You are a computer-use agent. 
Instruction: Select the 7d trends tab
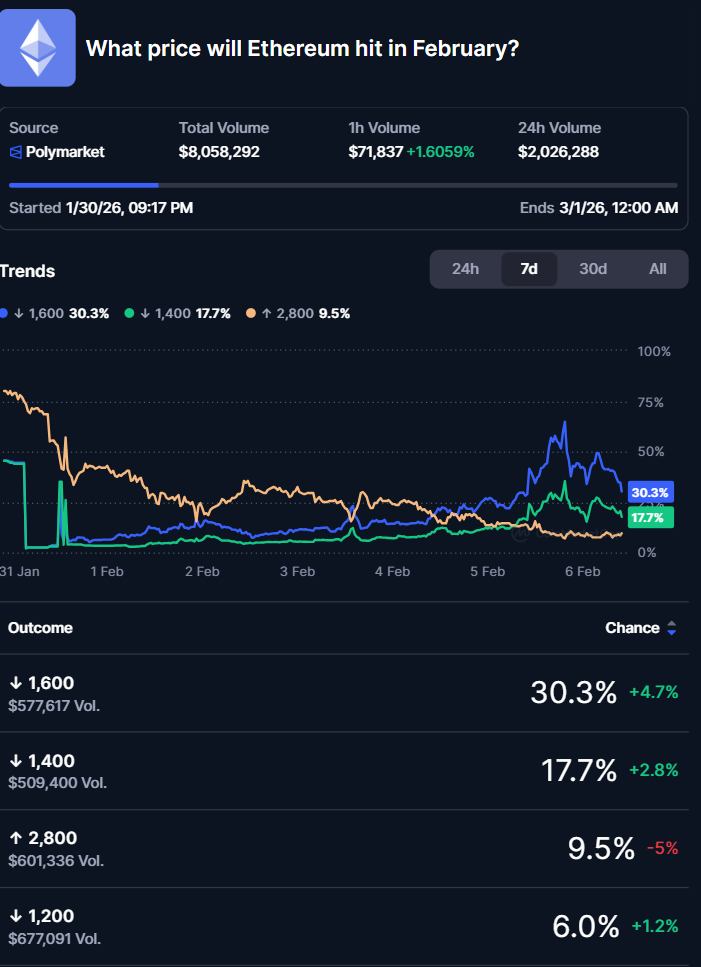point(529,269)
